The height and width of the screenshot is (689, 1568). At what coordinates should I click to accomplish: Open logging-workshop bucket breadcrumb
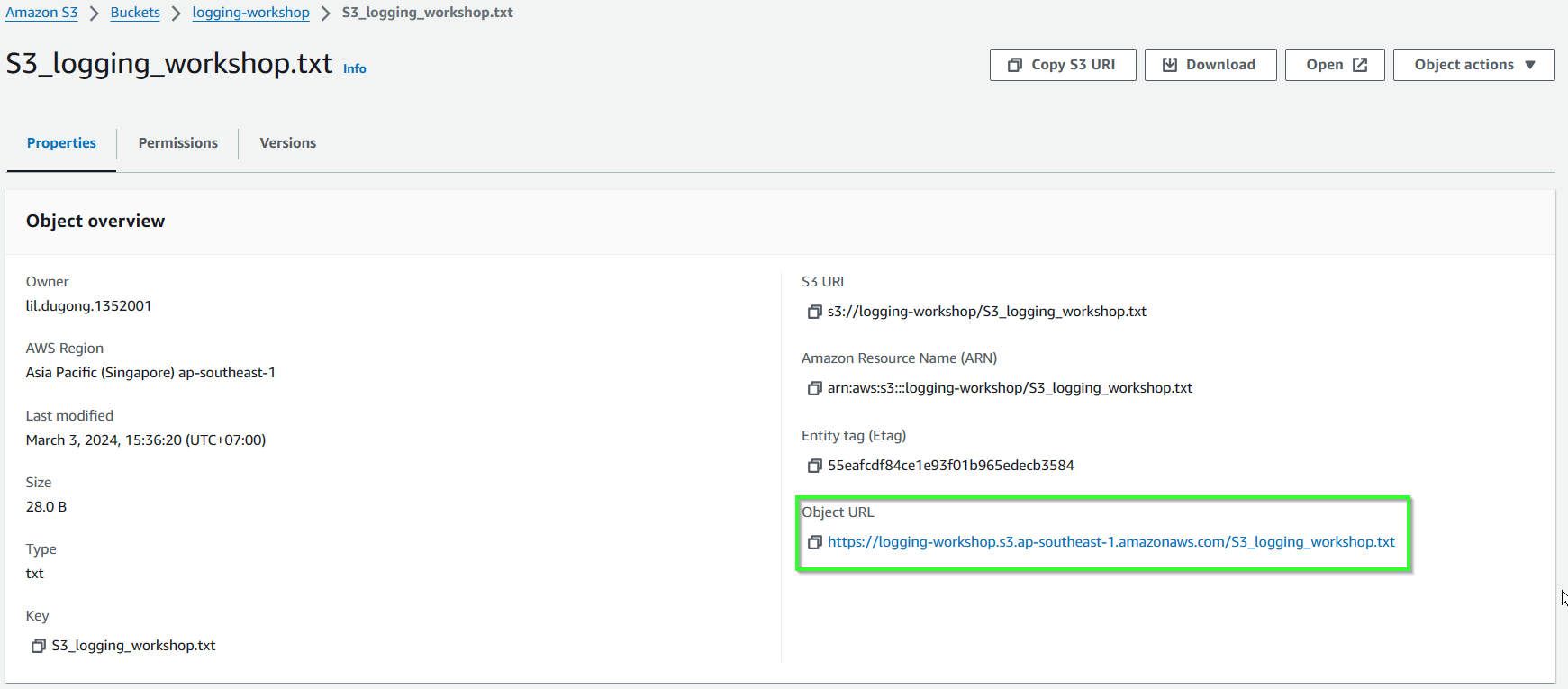250,13
